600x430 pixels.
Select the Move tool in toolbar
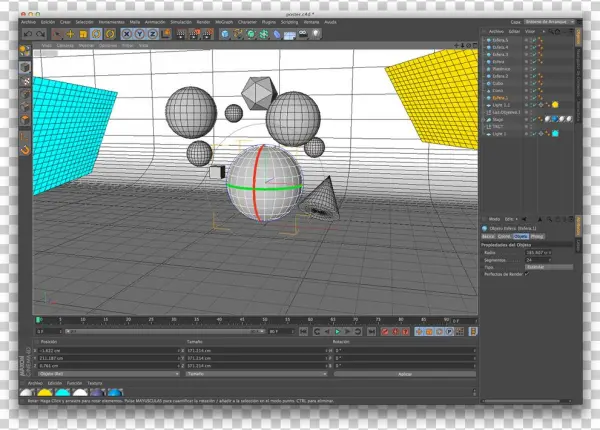click(x=69, y=34)
